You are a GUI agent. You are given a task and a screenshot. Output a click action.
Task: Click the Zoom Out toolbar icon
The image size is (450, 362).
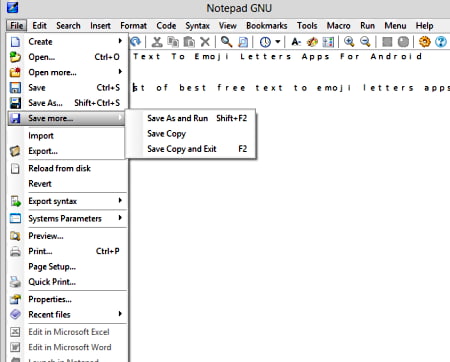(365, 42)
